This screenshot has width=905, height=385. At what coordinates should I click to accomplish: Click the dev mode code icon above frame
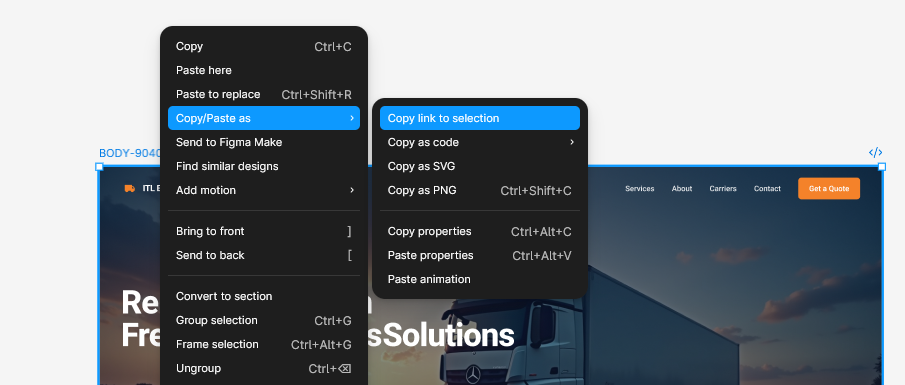tap(875, 152)
